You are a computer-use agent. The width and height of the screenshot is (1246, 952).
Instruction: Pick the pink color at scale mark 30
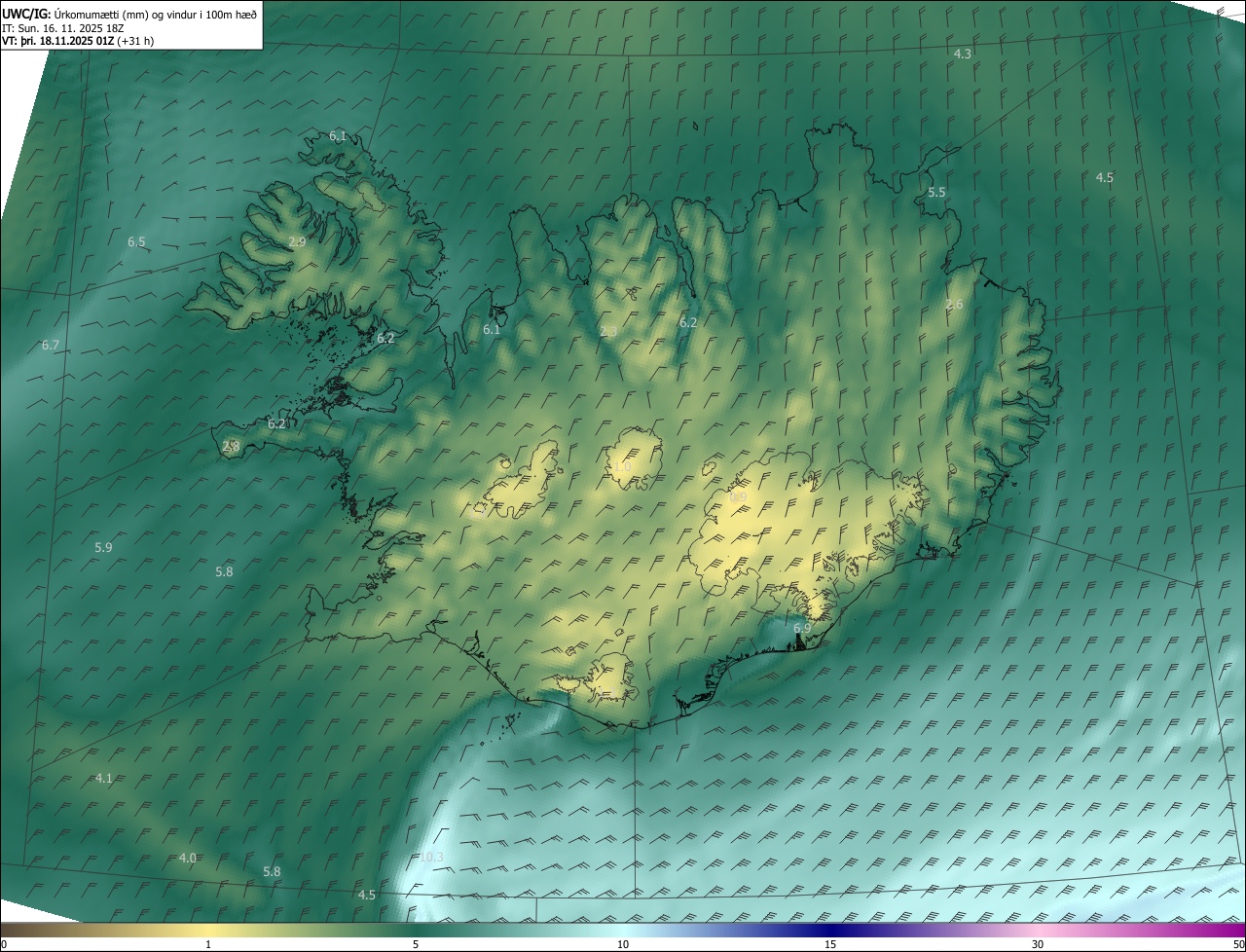(1038, 930)
